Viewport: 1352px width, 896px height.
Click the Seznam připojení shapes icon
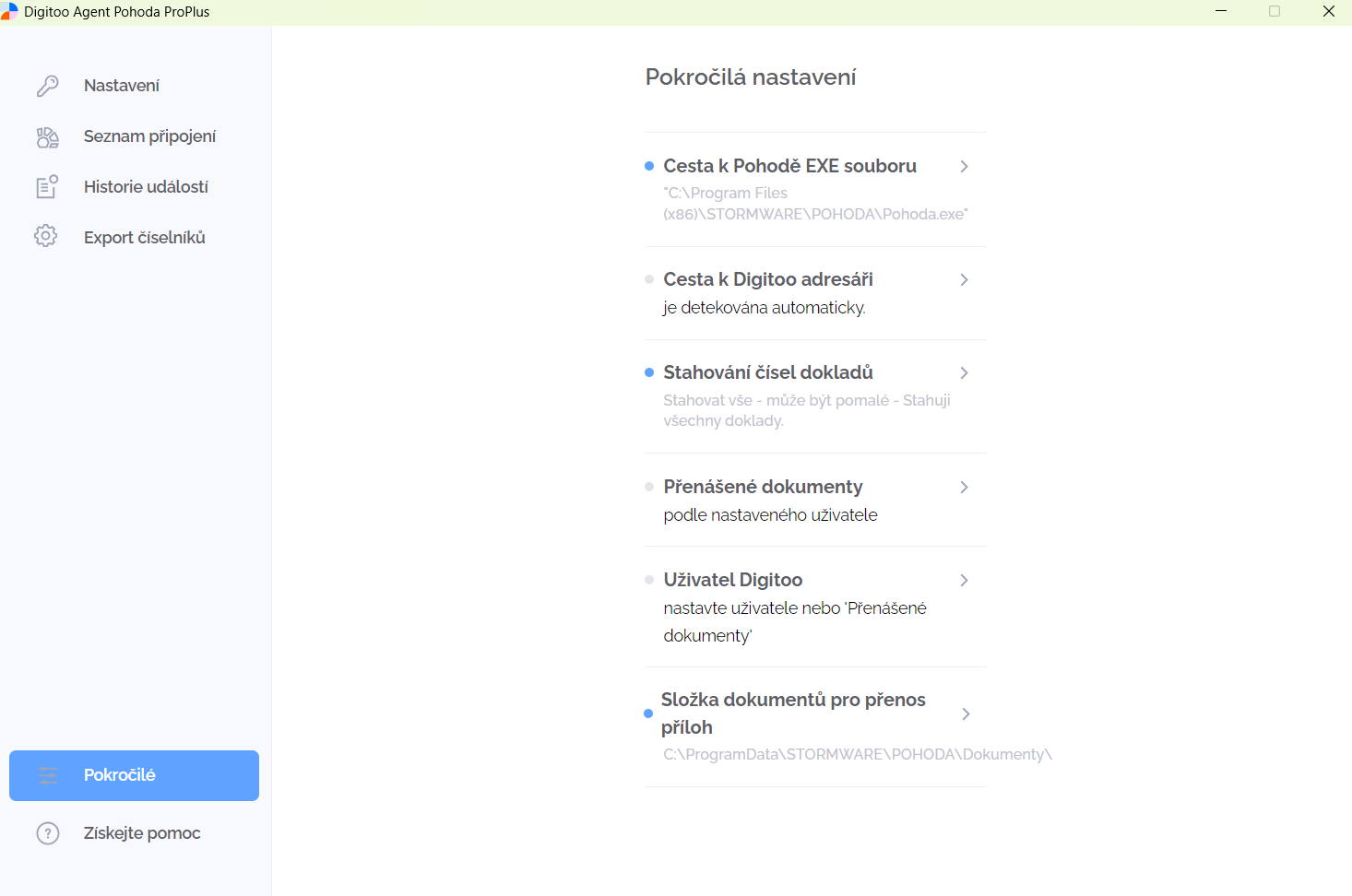tap(47, 137)
